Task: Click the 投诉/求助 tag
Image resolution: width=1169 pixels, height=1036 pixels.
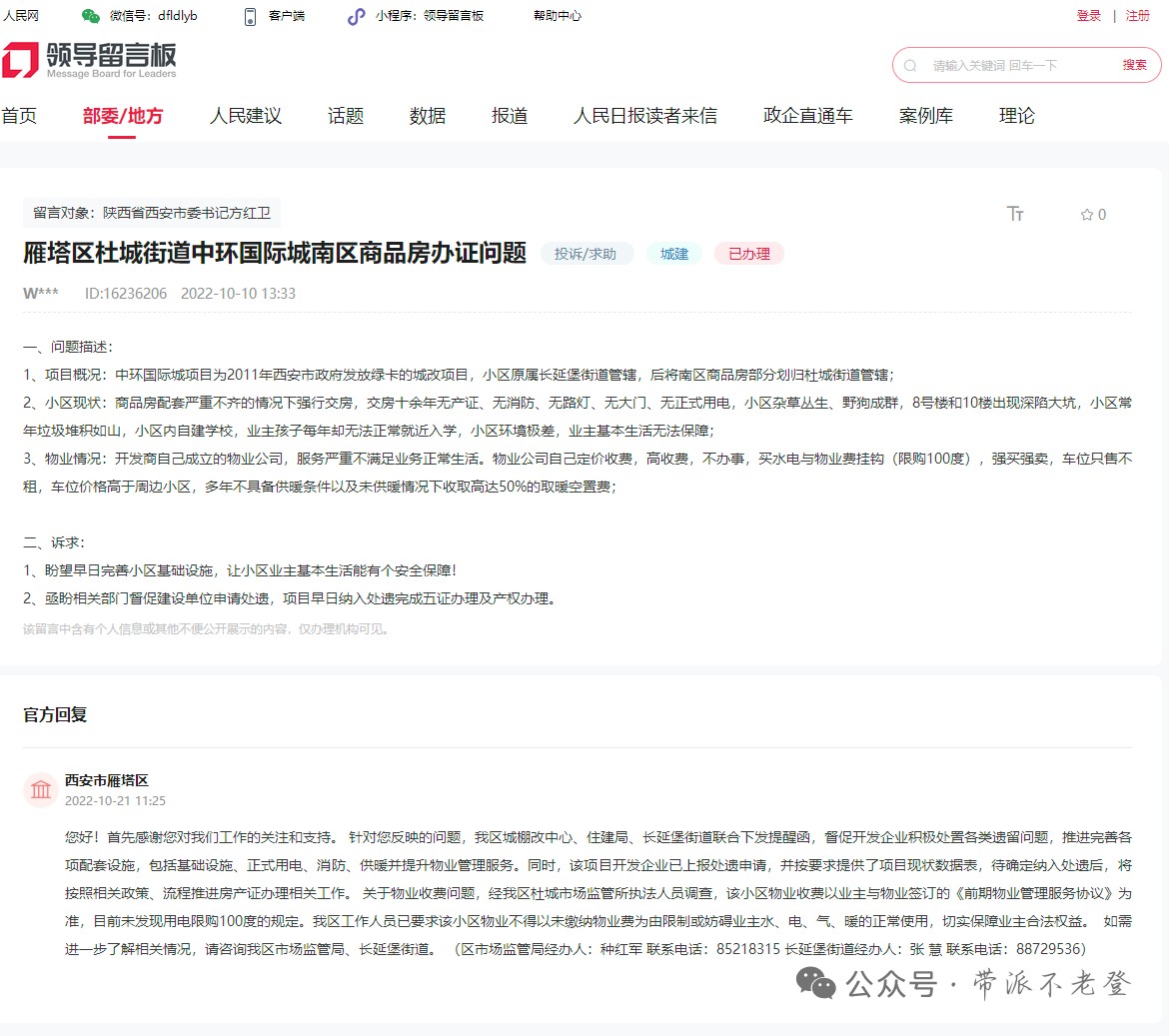Action: point(585,254)
